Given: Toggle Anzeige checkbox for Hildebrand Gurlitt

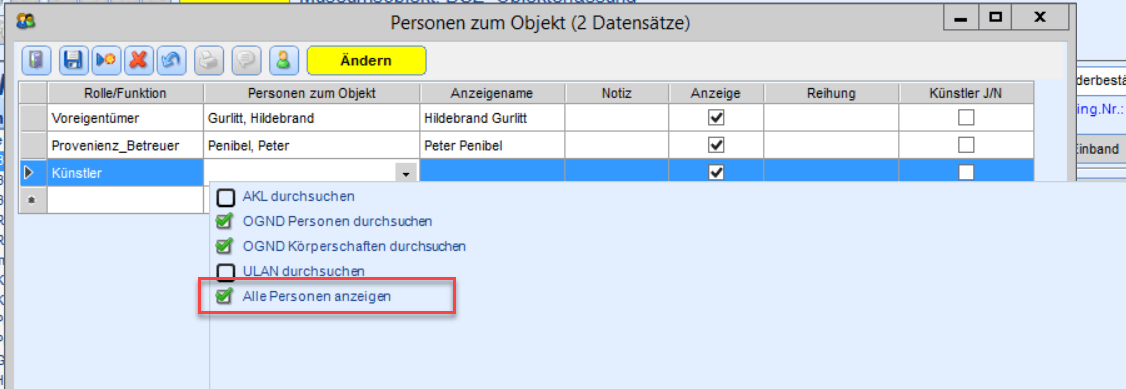Looking at the screenshot, I should tap(716, 118).
